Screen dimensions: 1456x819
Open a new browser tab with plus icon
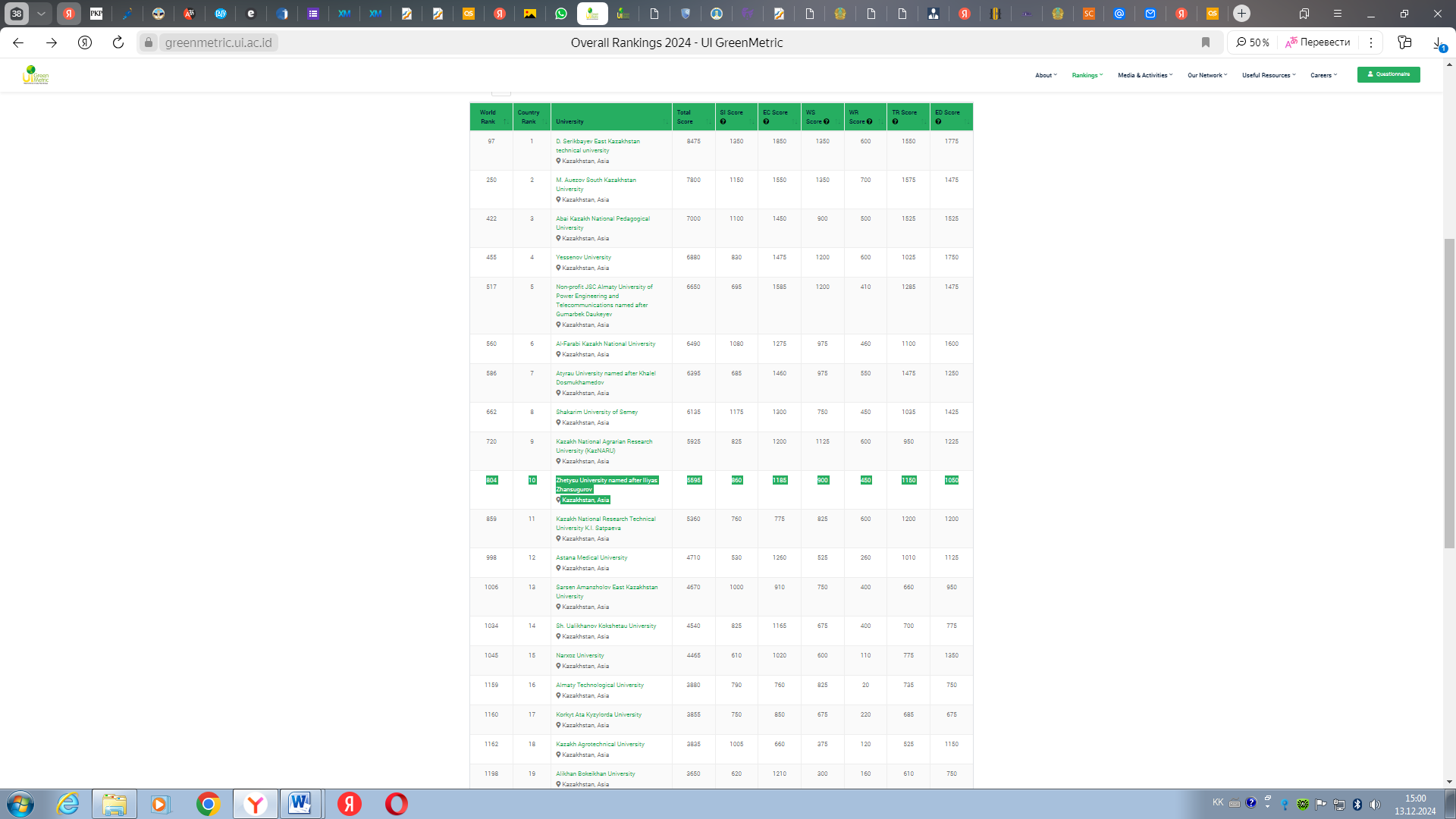click(1241, 14)
